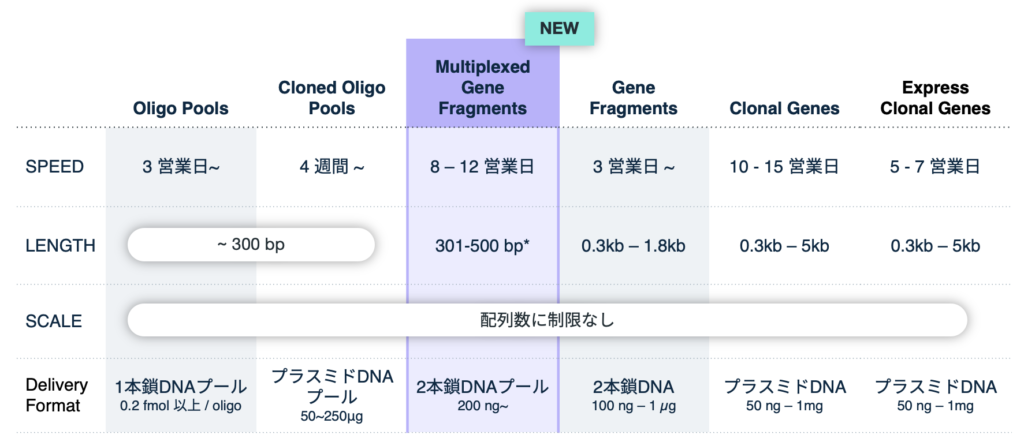This screenshot has height=442, width=1024.
Task: Select the LENGTH row label
Action: click(60, 245)
